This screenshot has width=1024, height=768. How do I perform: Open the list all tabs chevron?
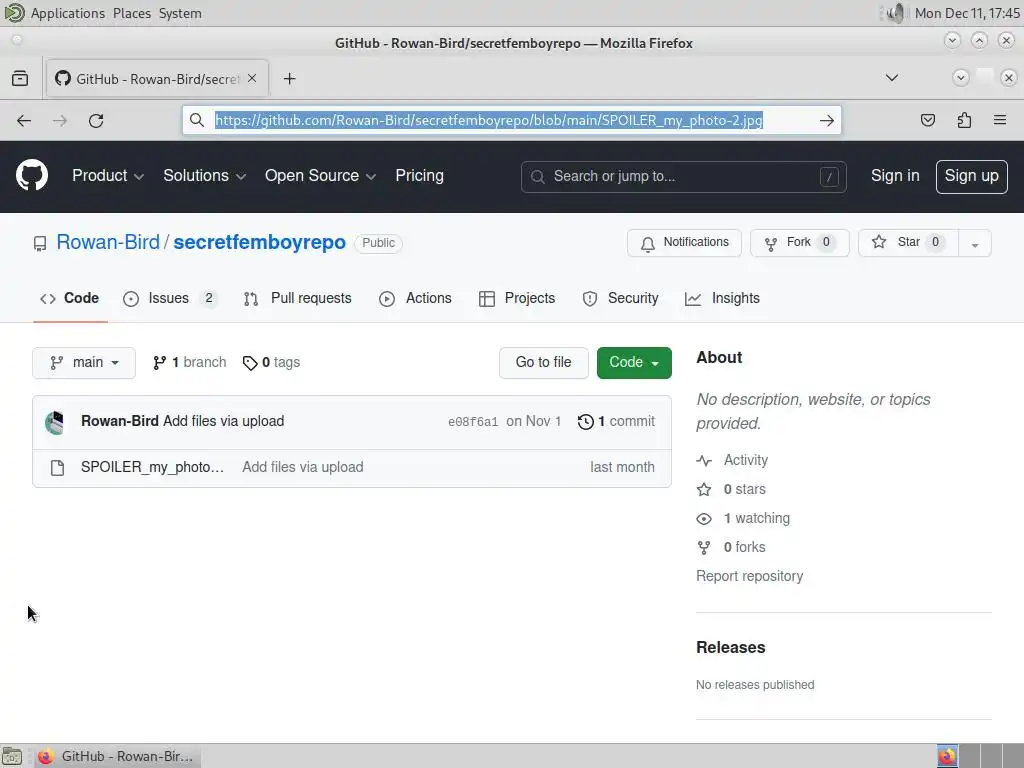[x=891, y=78]
